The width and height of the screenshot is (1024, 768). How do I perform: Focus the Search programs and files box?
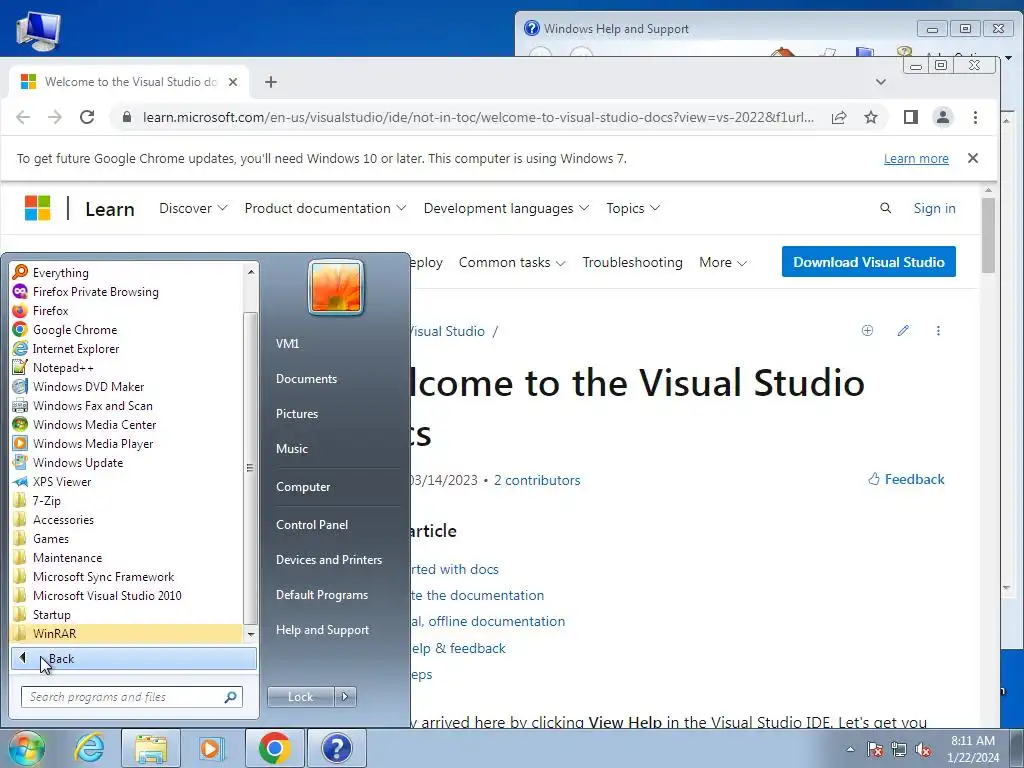pos(131,697)
